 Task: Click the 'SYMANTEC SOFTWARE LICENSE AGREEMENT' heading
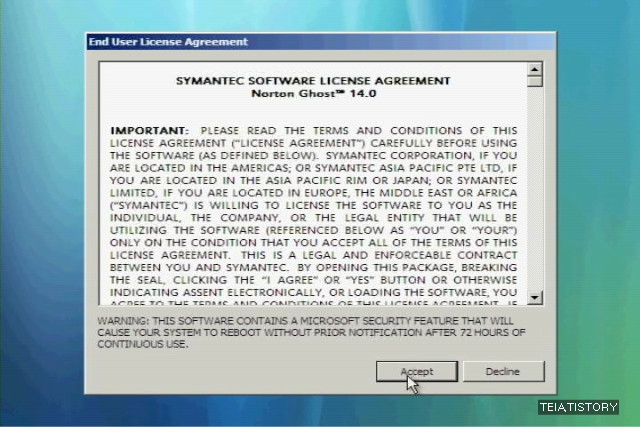[x=313, y=81]
